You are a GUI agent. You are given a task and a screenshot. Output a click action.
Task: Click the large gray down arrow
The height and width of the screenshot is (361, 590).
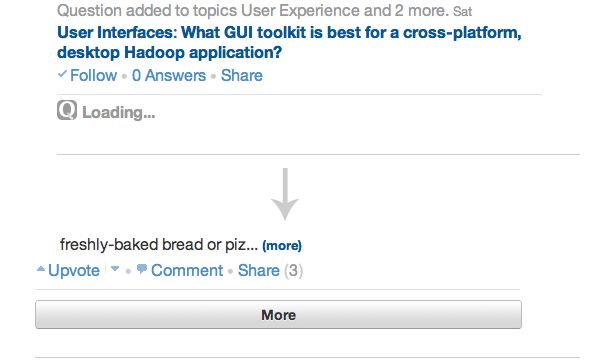[285, 194]
